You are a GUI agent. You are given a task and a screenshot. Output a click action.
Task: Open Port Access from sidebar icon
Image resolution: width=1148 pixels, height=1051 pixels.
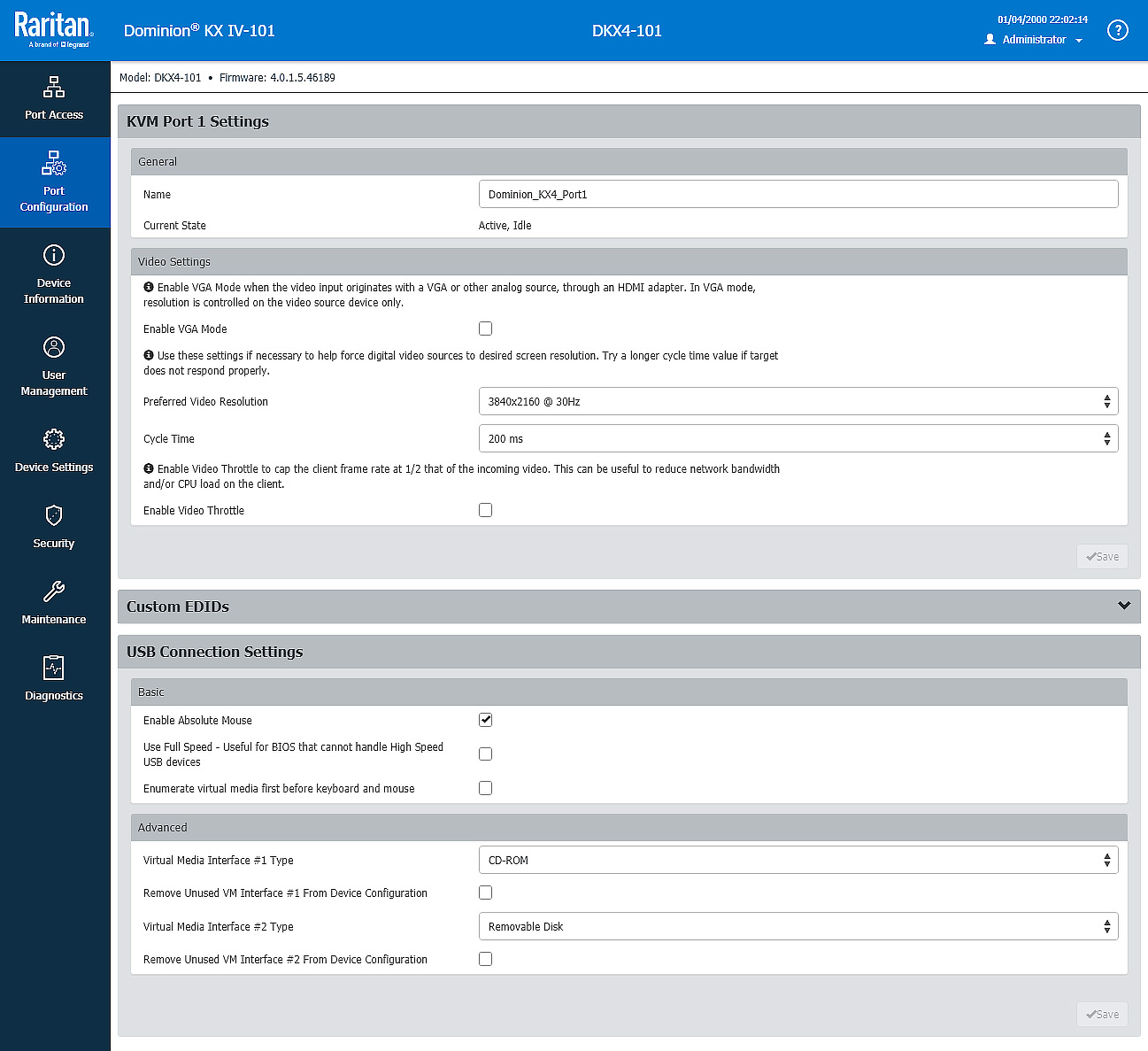54,87
